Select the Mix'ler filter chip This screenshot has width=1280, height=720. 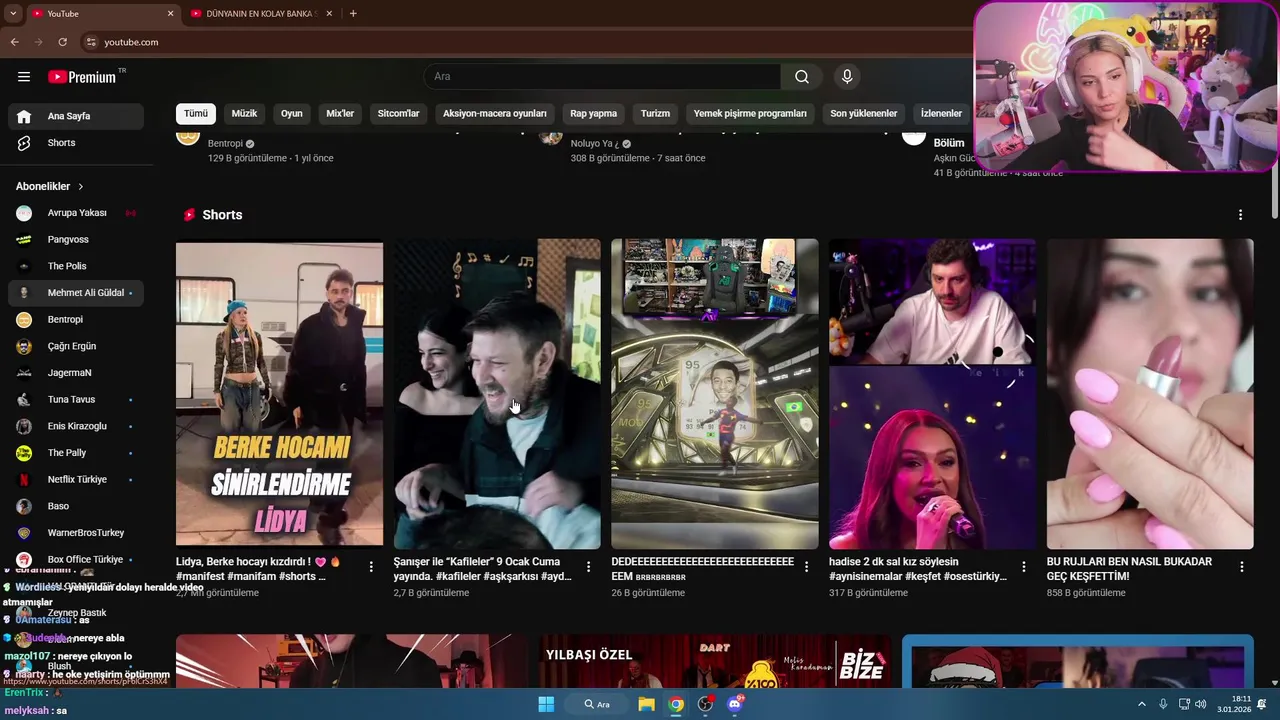click(340, 113)
